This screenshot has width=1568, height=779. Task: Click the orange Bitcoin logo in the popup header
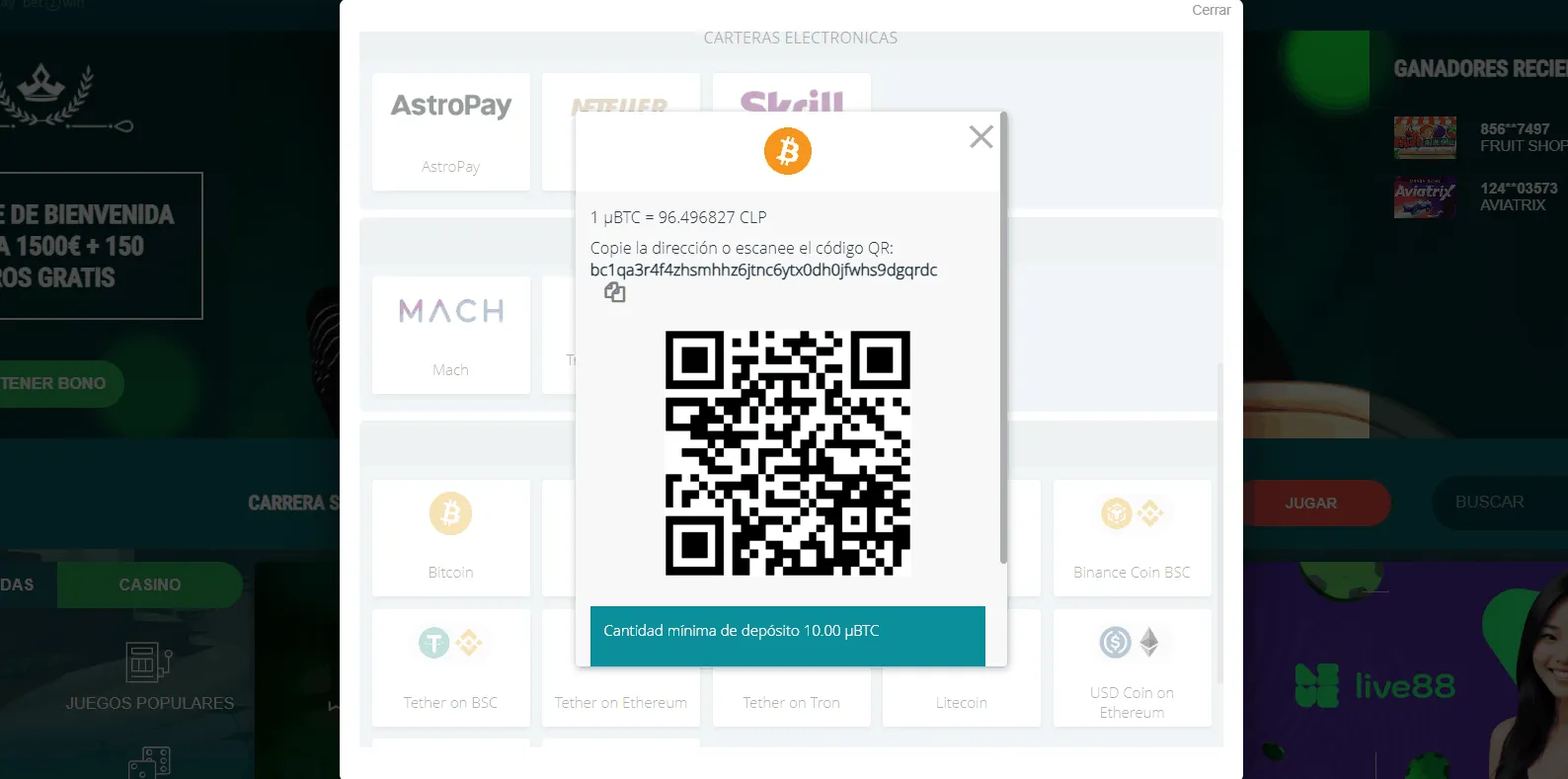click(788, 151)
